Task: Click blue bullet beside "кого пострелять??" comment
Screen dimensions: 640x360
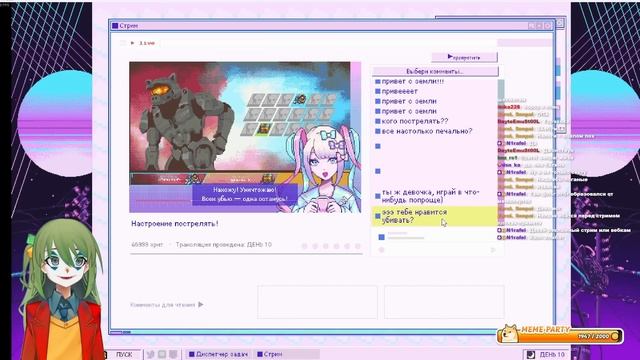Action: pyautogui.click(x=378, y=121)
